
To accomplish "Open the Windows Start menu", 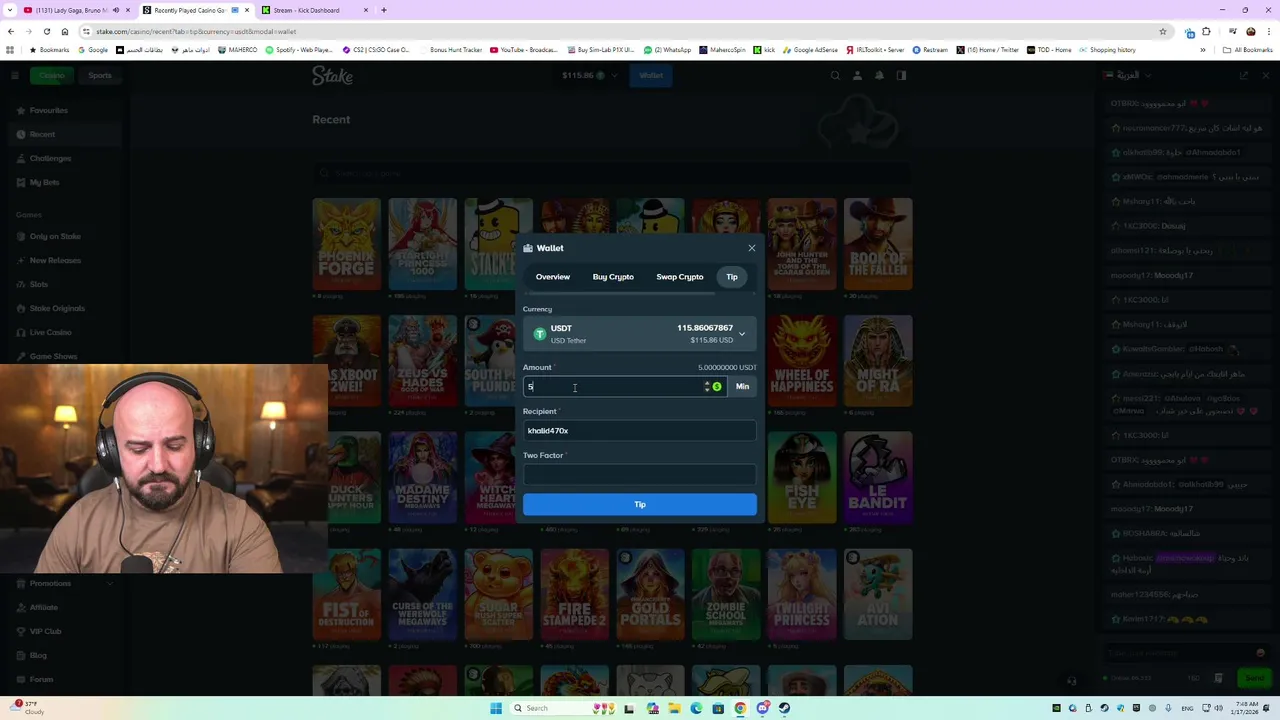I will tap(495, 708).
